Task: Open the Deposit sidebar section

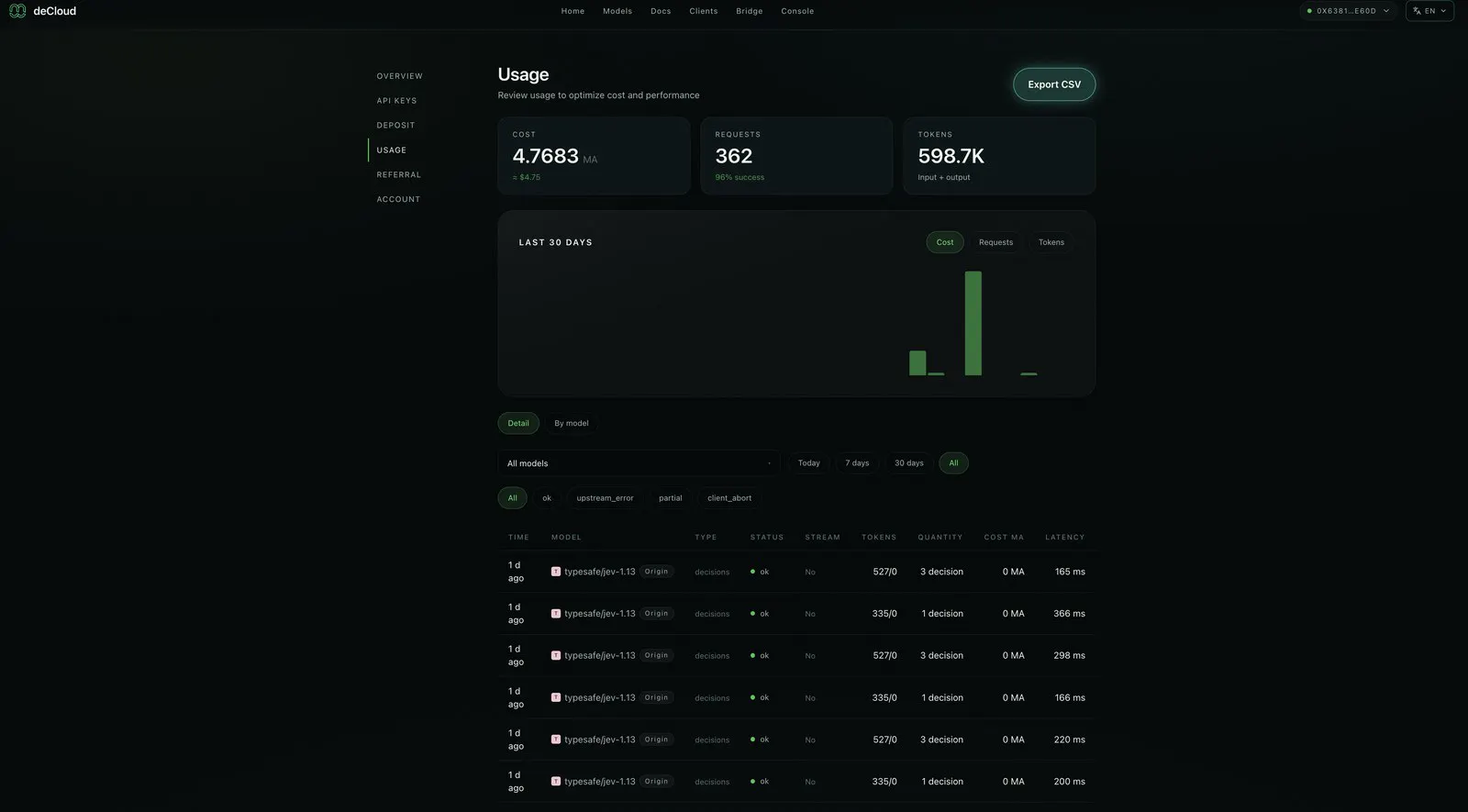Action: point(395,126)
